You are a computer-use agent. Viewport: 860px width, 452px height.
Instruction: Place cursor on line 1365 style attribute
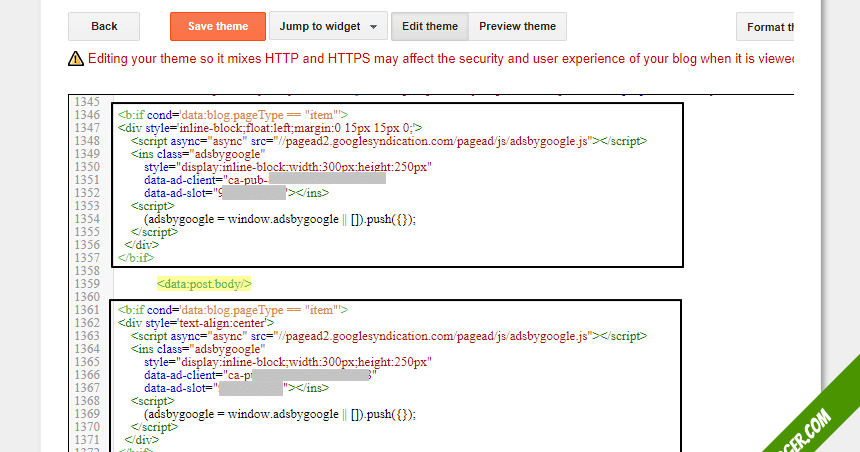coord(288,361)
